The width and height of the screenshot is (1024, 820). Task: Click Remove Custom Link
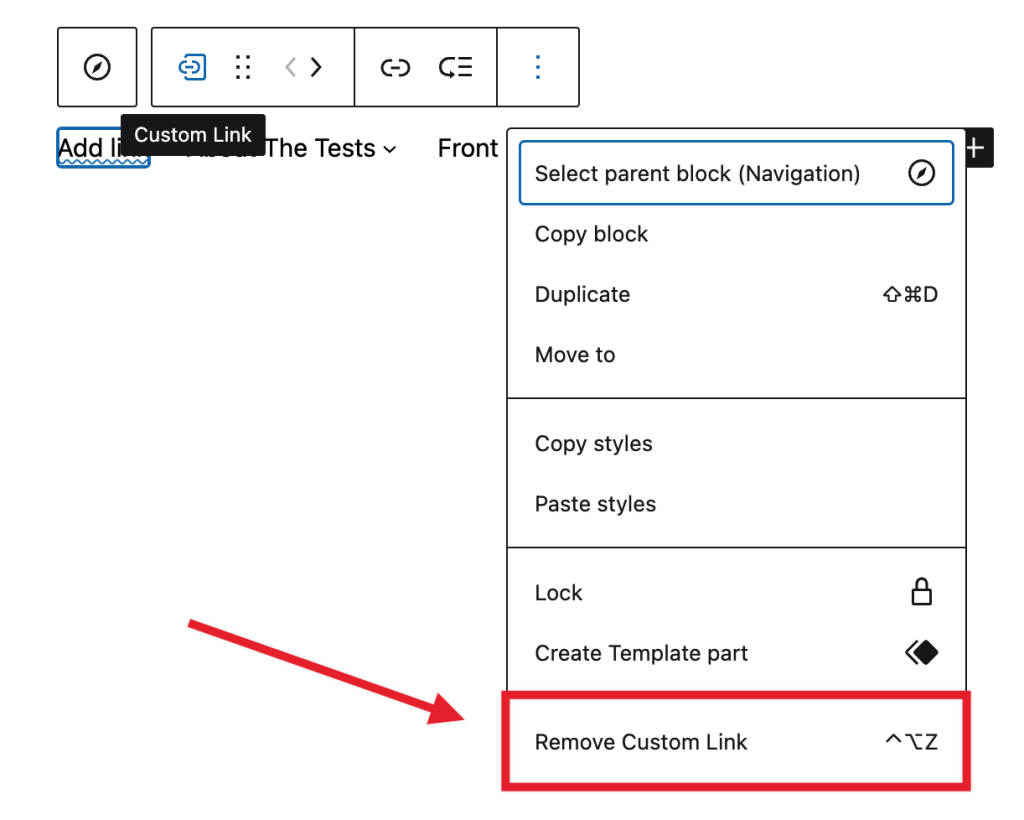click(641, 742)
